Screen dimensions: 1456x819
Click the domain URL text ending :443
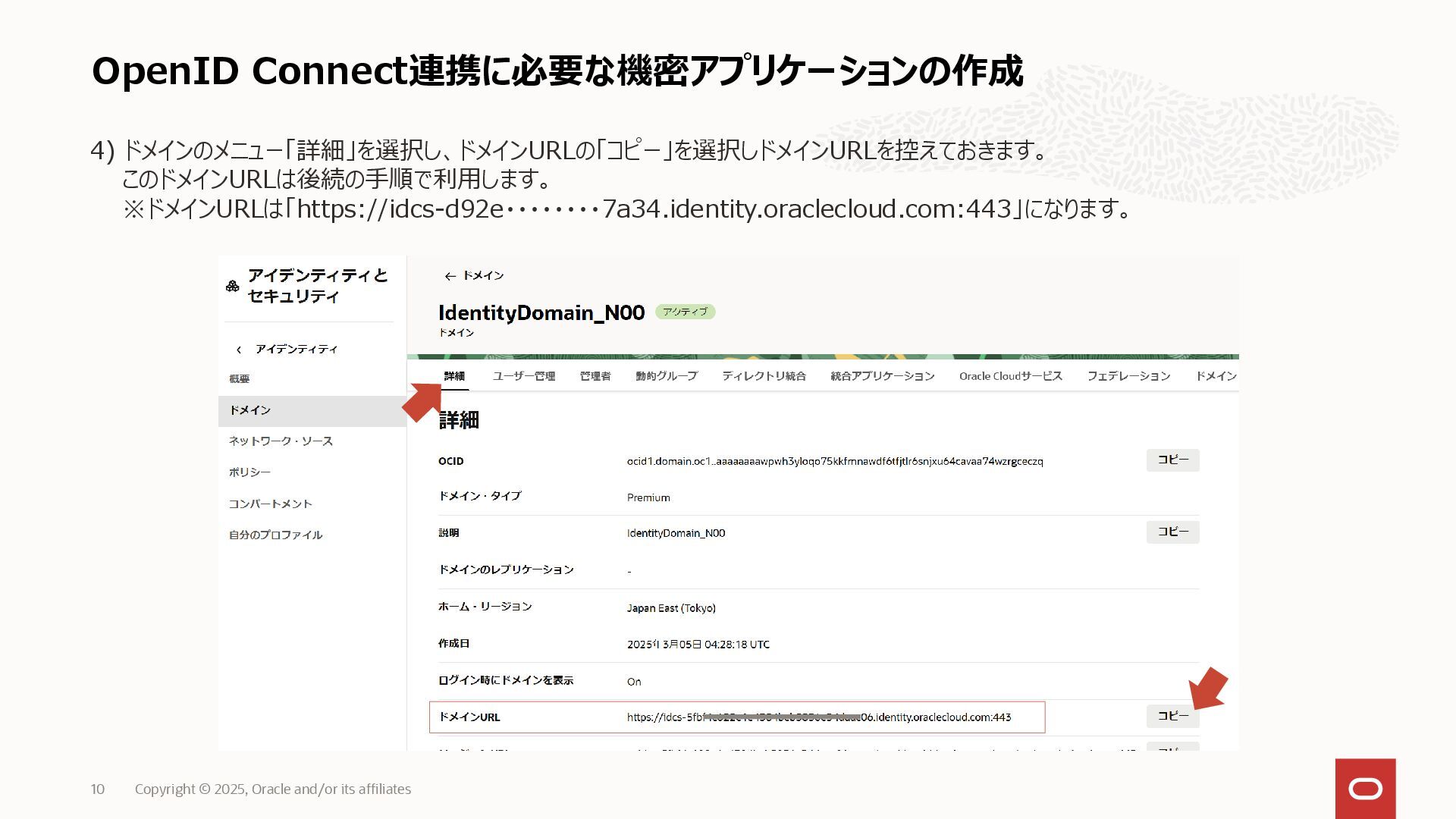819,717
